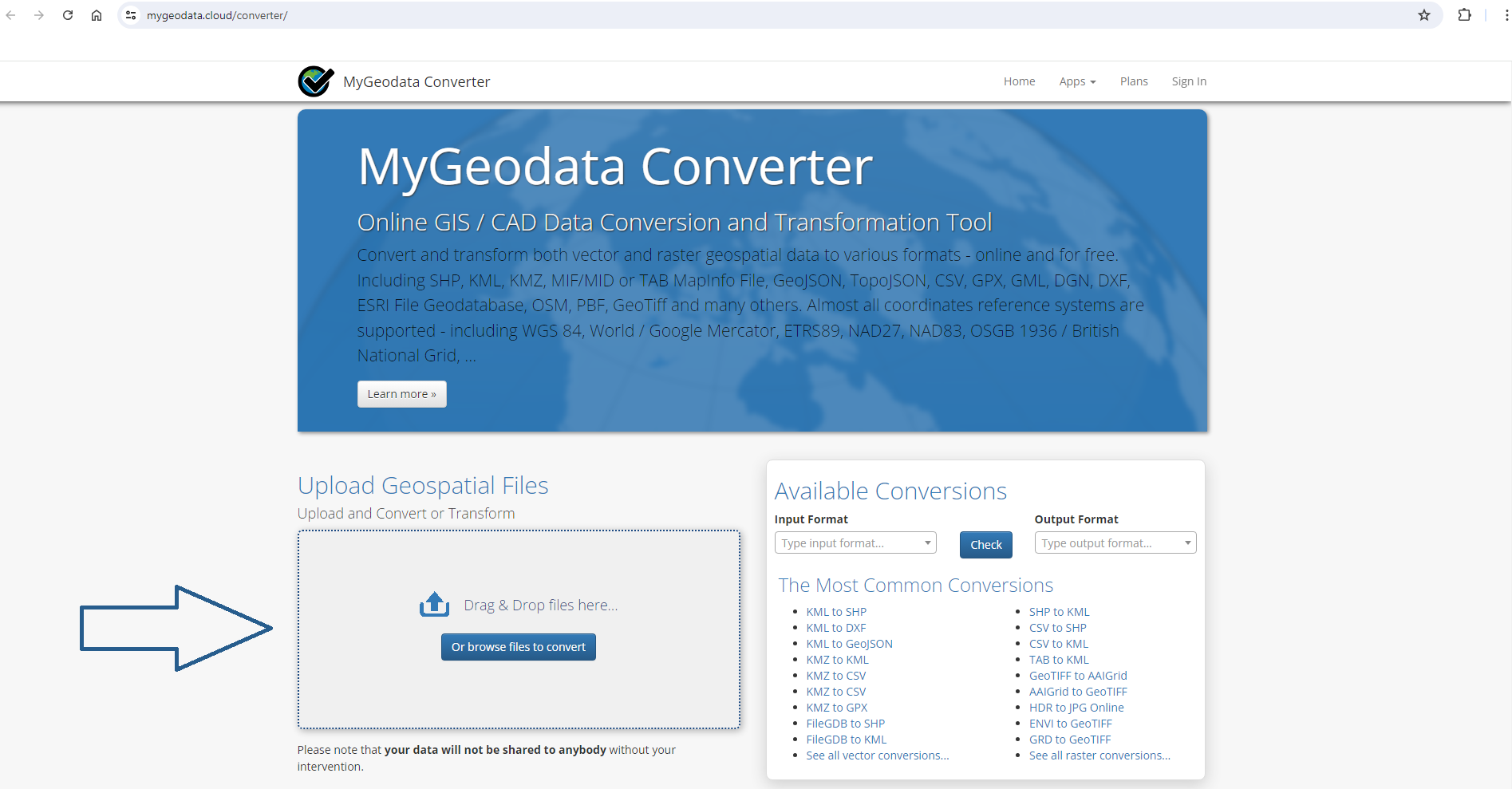The width and height of the screenshot is (1512, 789).
Task: Bookmark this page using the star icon
Action: click(1424, 15)
